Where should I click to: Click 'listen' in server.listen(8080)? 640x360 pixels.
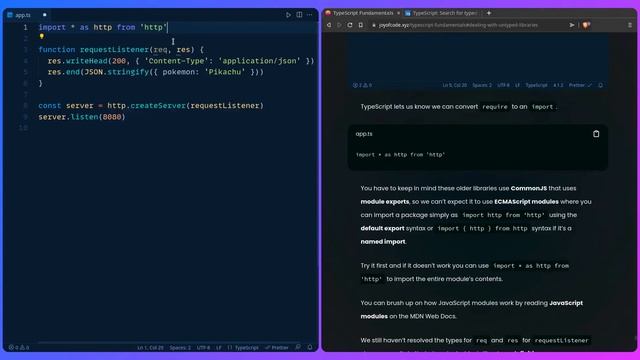pyautogui.click(x=84, y=117)
